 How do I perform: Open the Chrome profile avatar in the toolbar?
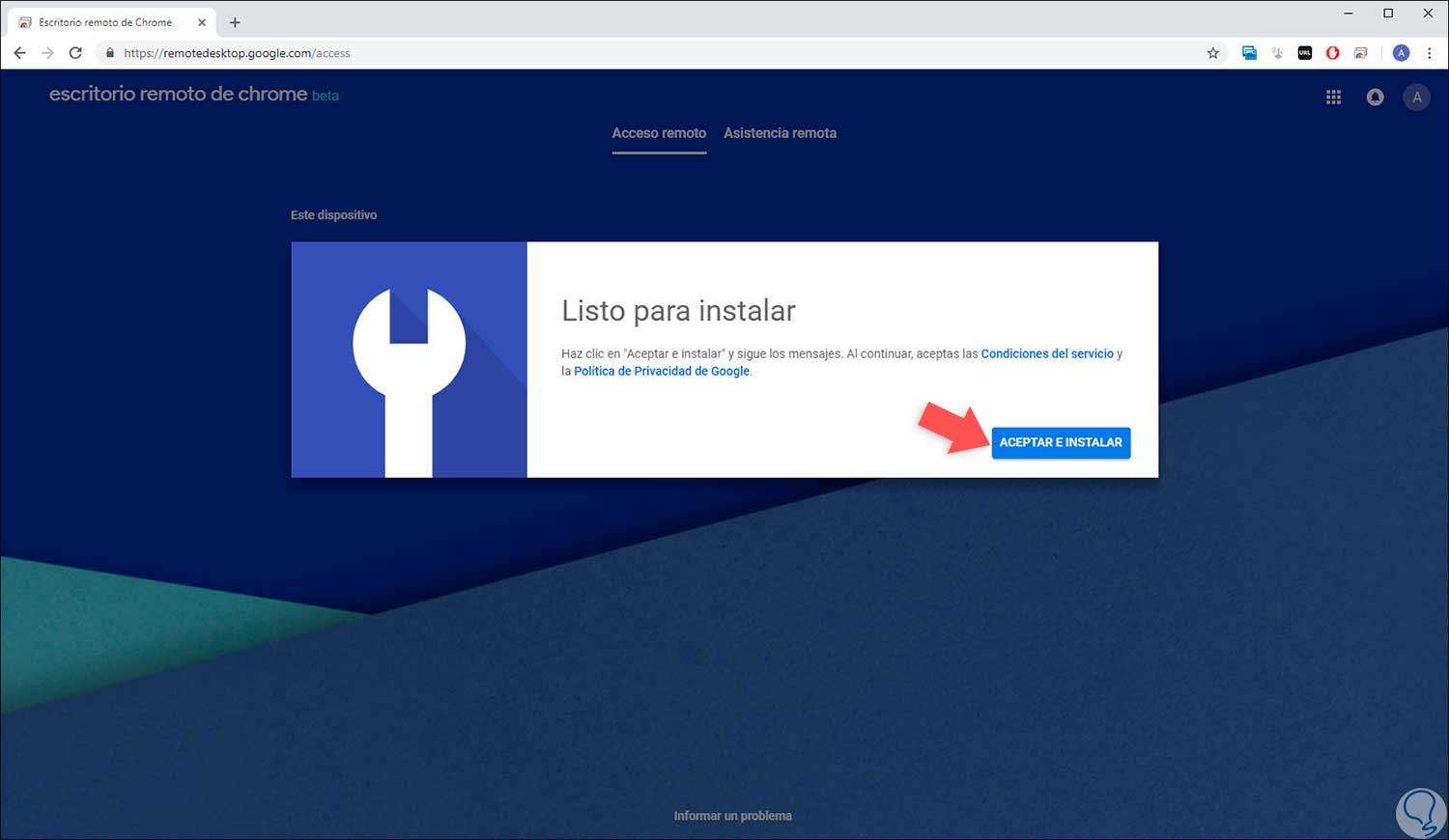tap(1402, 53)
